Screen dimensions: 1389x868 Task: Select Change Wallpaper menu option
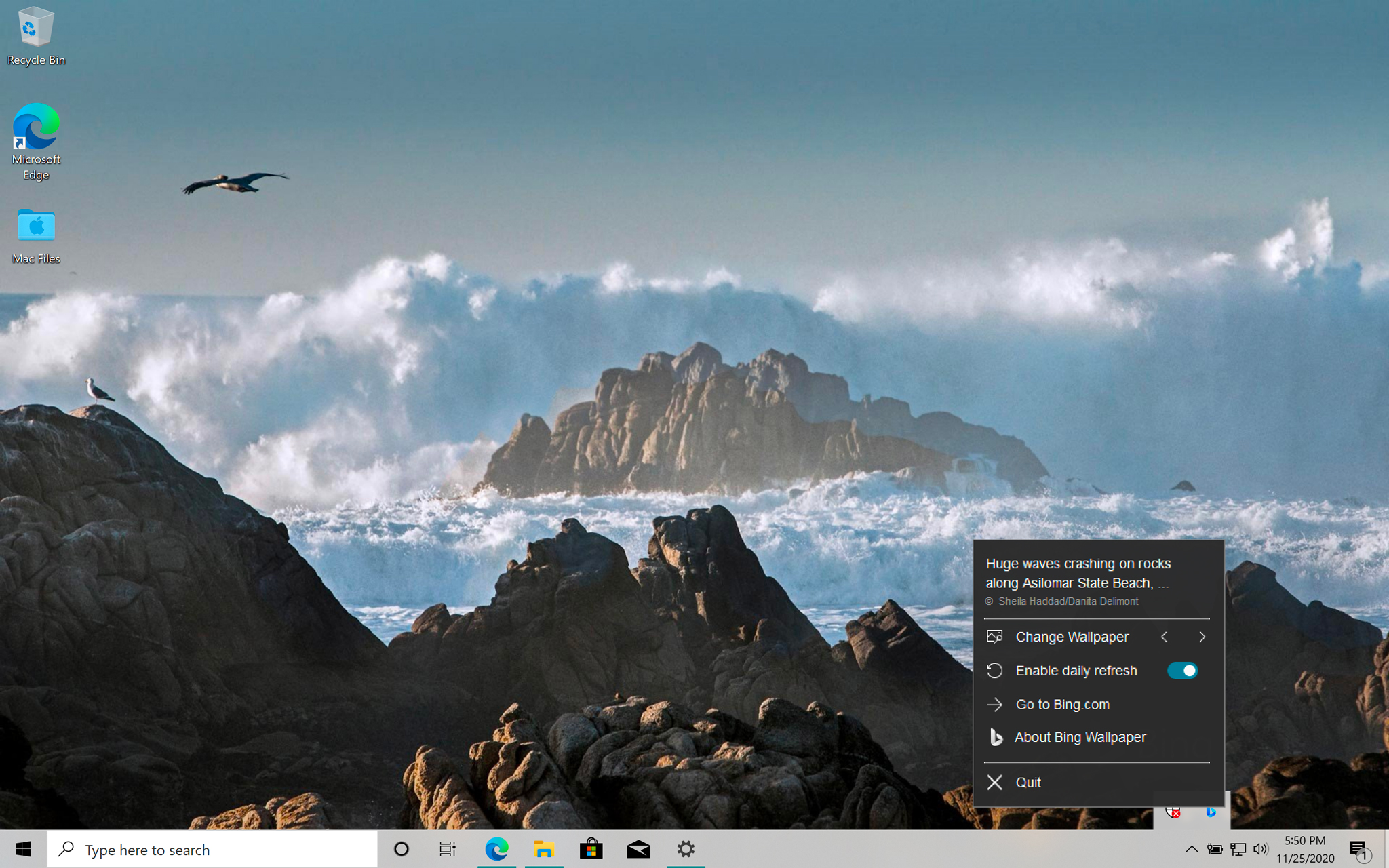pos(1072,636)
